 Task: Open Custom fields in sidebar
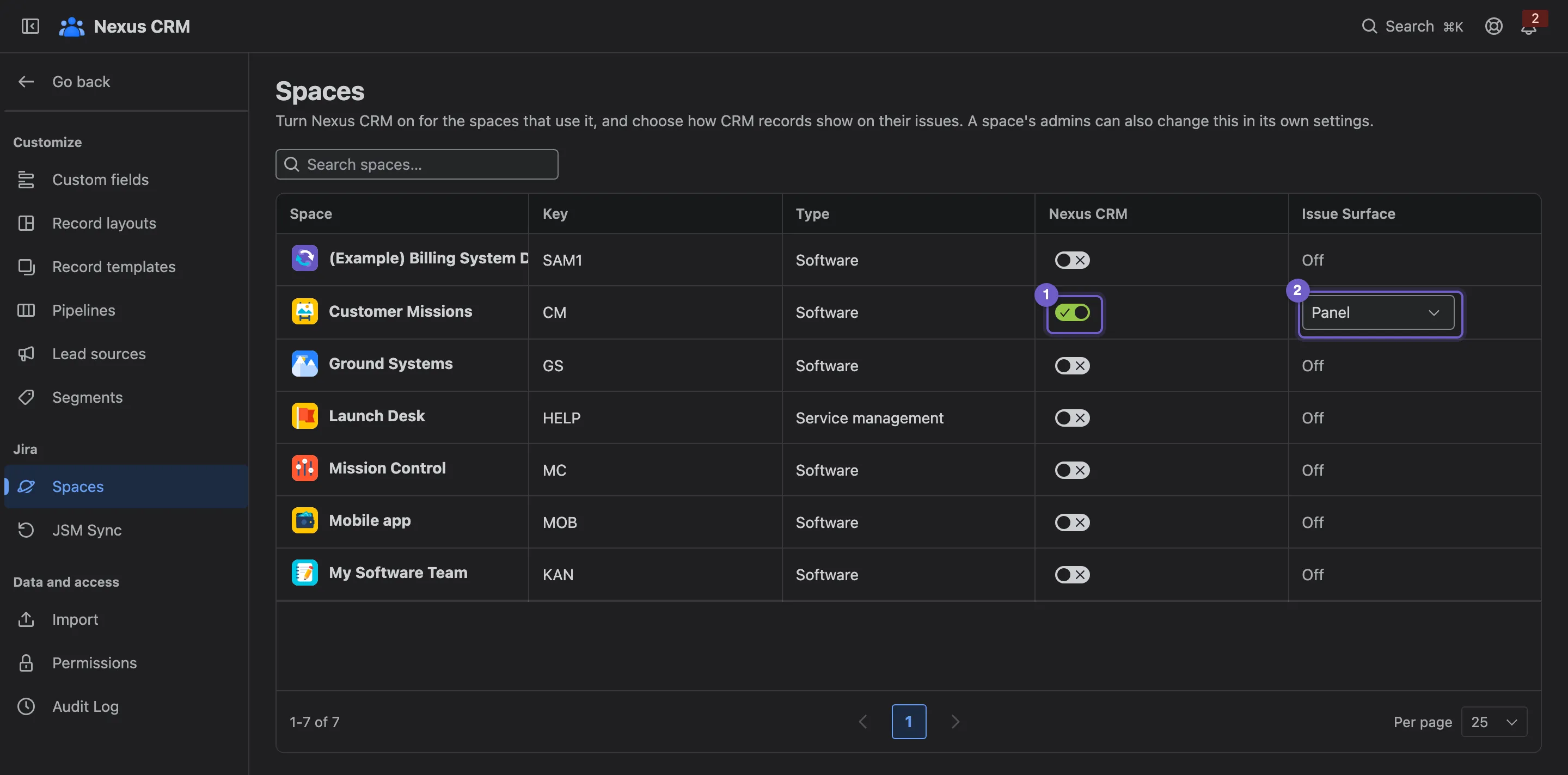126,180
